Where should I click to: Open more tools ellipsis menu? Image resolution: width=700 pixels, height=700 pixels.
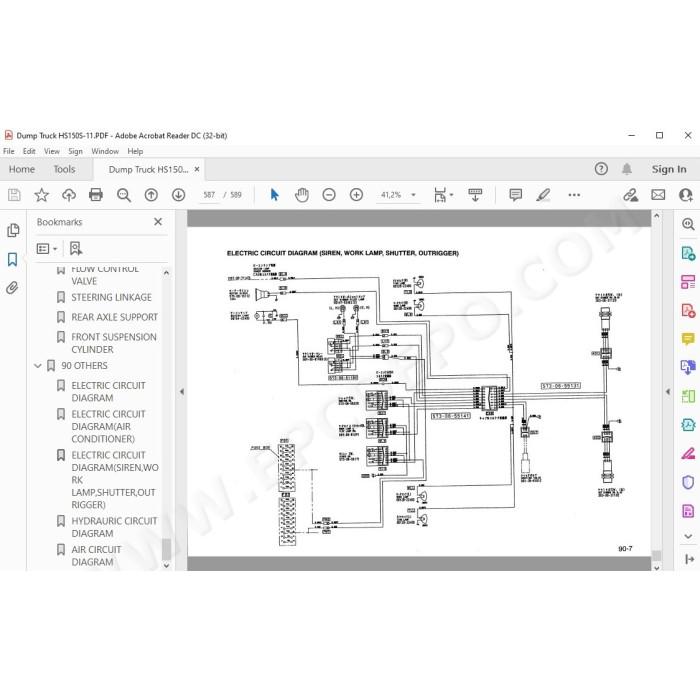pyautogui.click(x=574, y=195)
